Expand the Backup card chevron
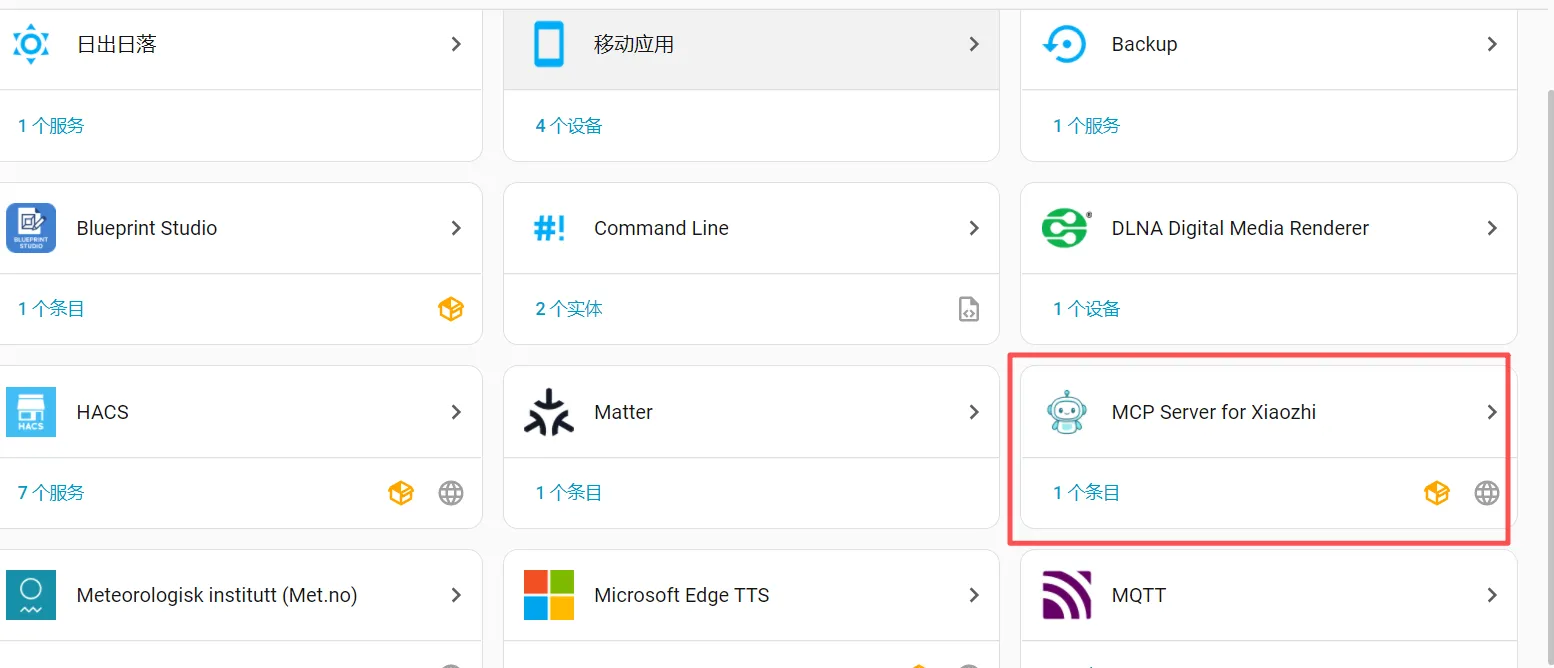This screenshot has width=1554, height=668. pyautogui.click(x=1492, y=44)
